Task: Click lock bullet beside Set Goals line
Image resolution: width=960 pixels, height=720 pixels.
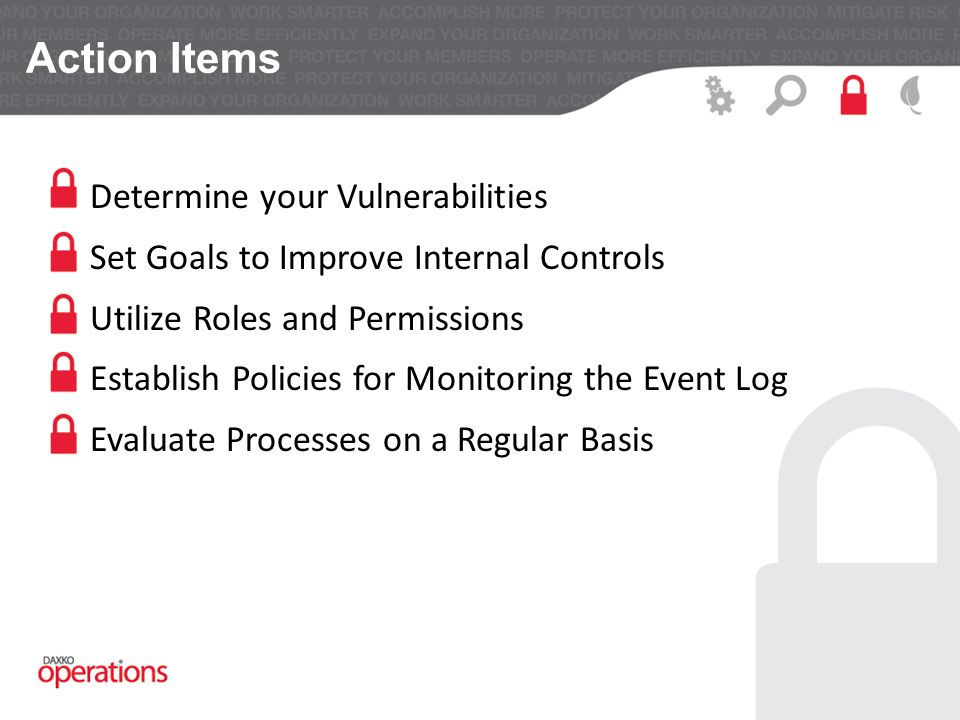Action: pyautogui.click(x=64, y=252)
